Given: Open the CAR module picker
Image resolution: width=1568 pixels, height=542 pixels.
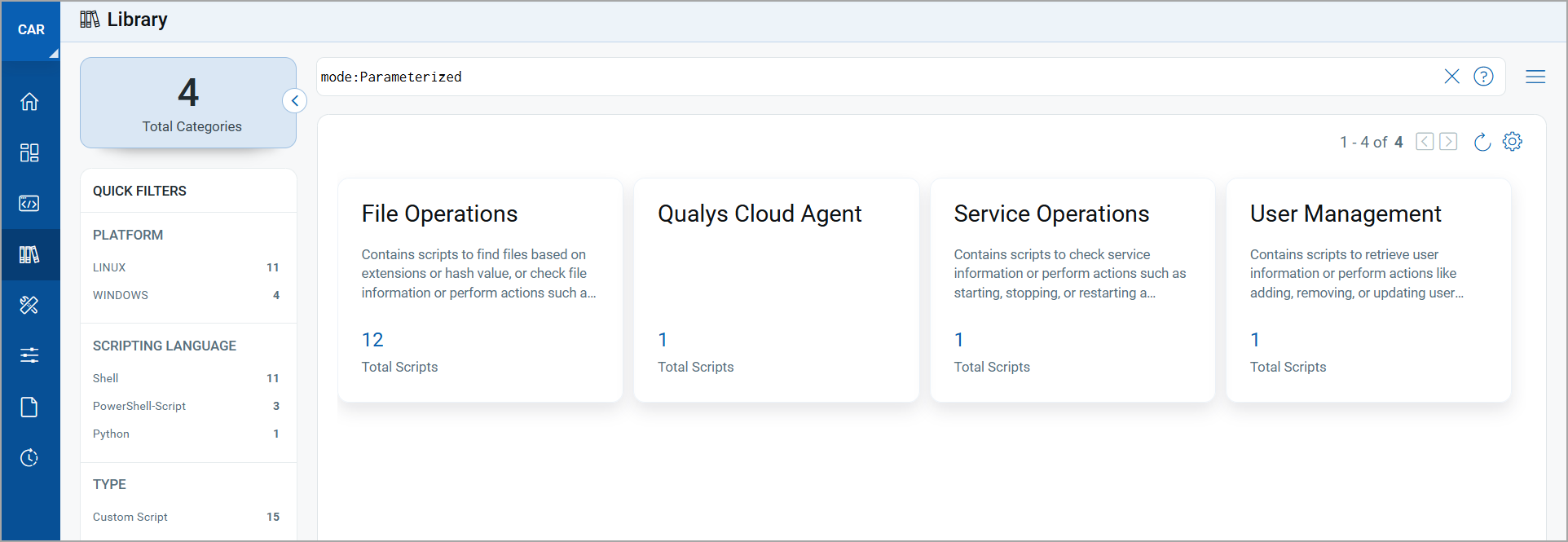Looking at the screenshot, I should click(x=31, y=30).
